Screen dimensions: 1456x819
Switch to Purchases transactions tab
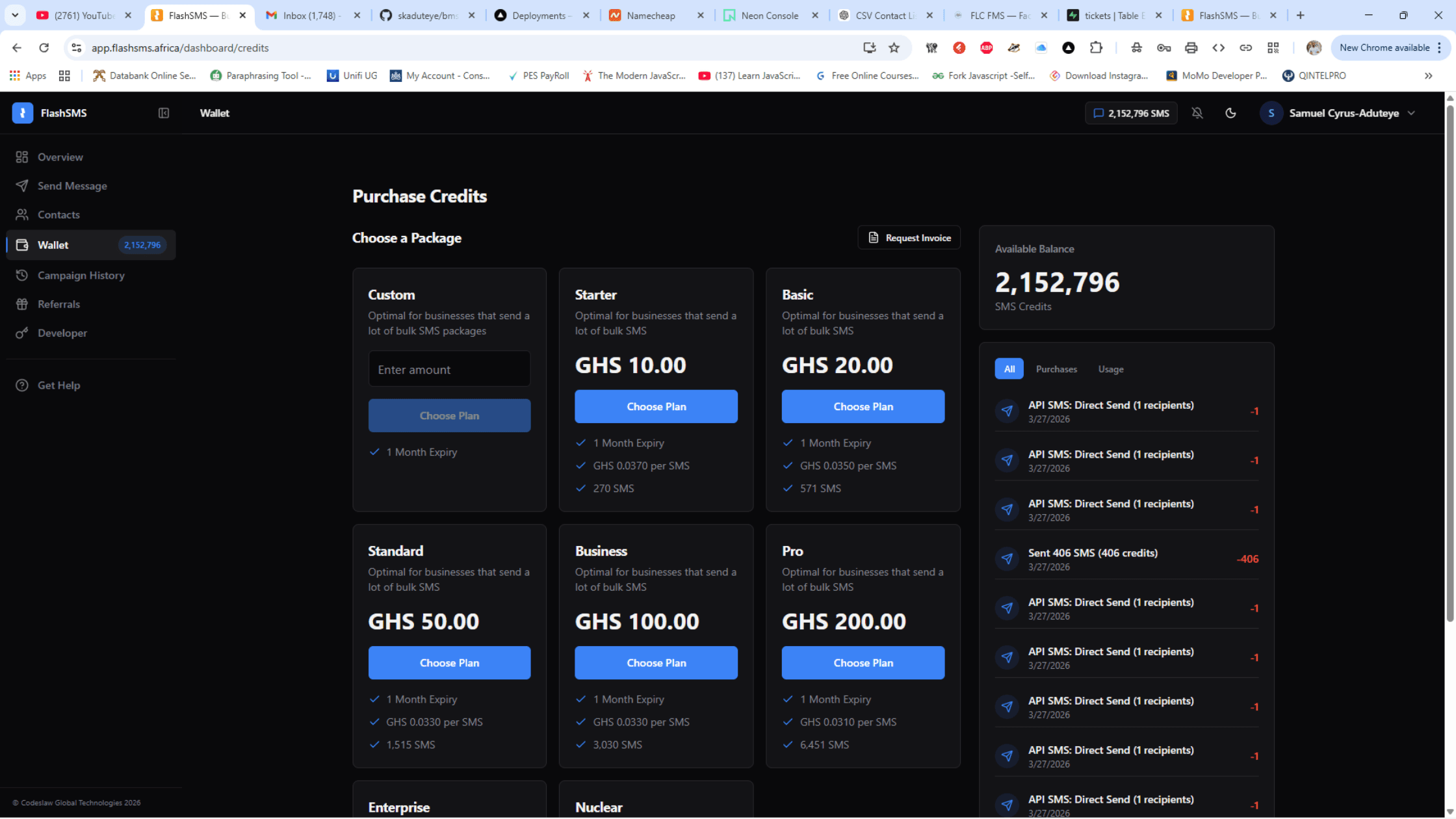[x=1056, y=369]
